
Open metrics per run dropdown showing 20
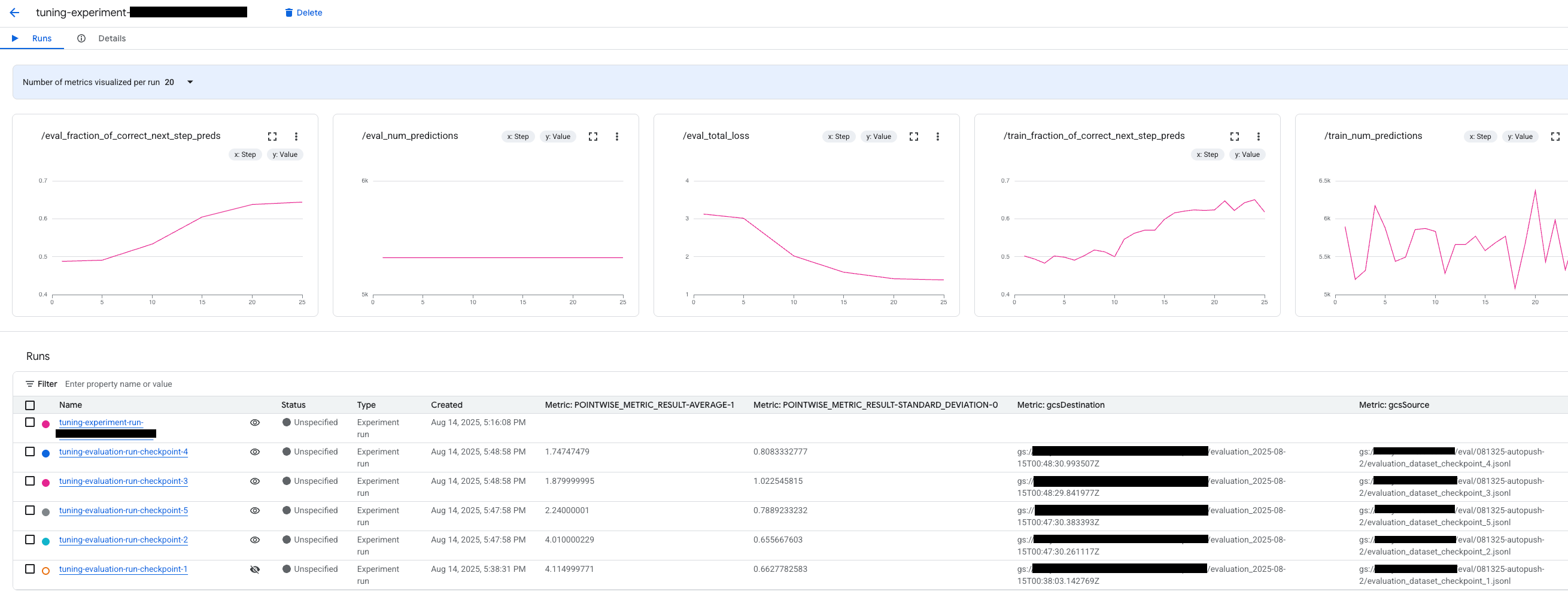(x=189, y=82)
